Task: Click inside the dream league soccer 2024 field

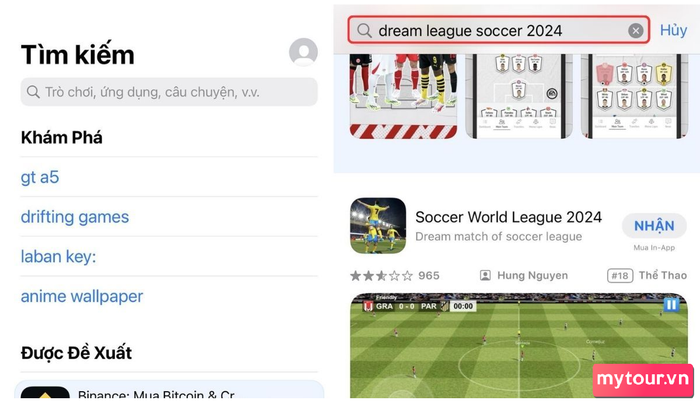Action: (x=499, y=30)
